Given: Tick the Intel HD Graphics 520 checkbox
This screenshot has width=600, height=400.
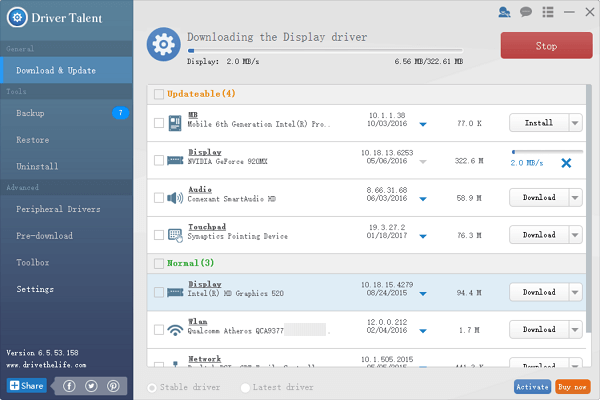Looking at the screenshot, I should click(x=159, y=292).
